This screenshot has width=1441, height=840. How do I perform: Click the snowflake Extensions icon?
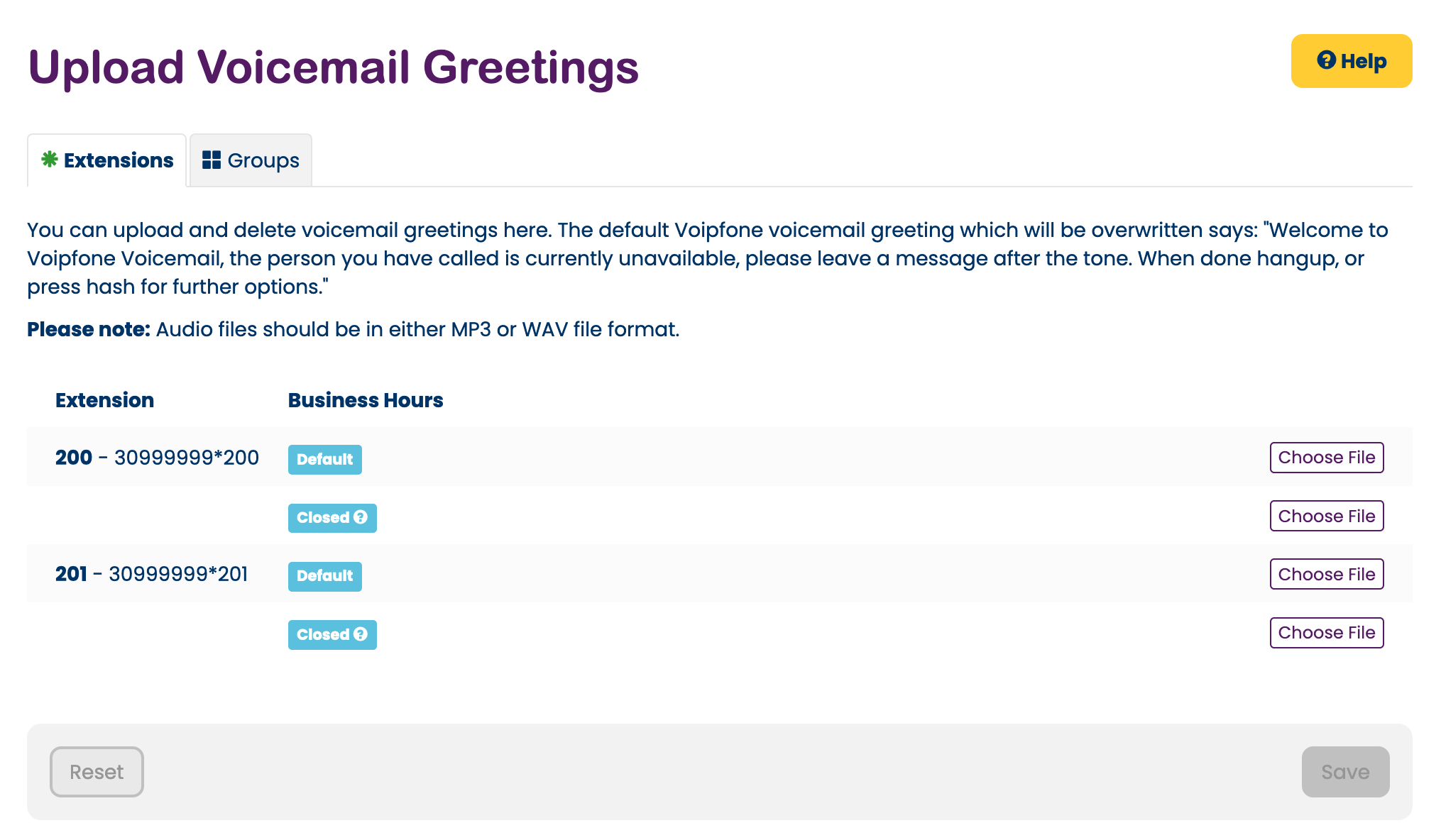(50, 160)
